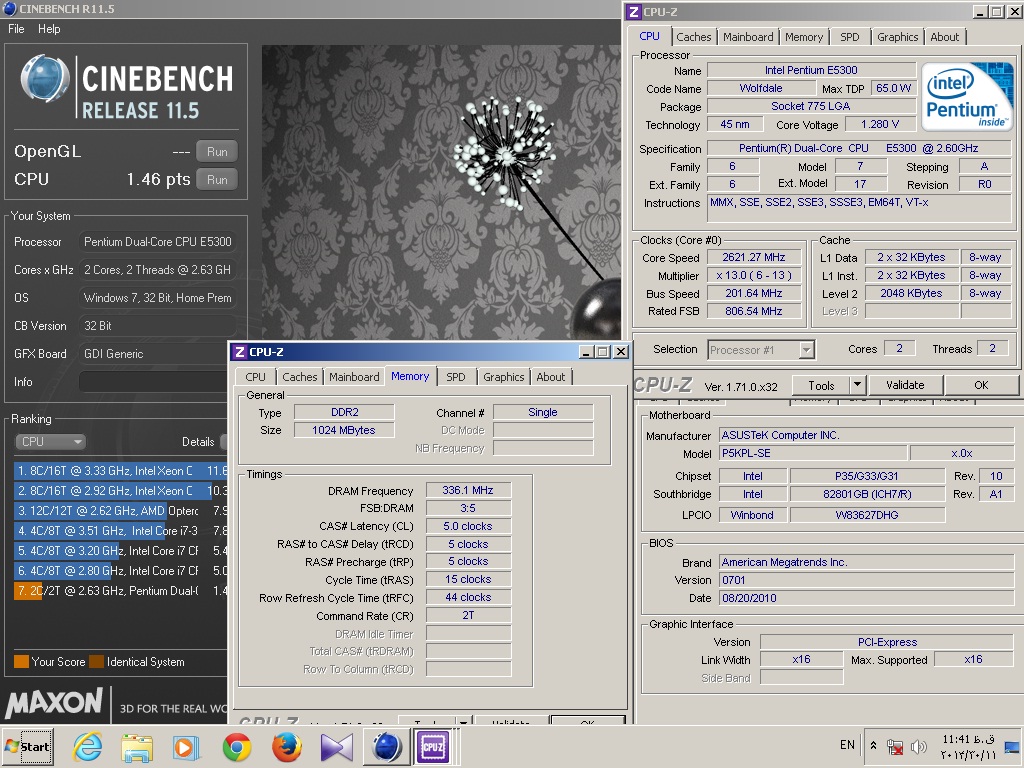Select ranking entry 4C/8T @ 2.80 GHz
Viewport: 1024px width, 768px height.
tap(120, 571)
